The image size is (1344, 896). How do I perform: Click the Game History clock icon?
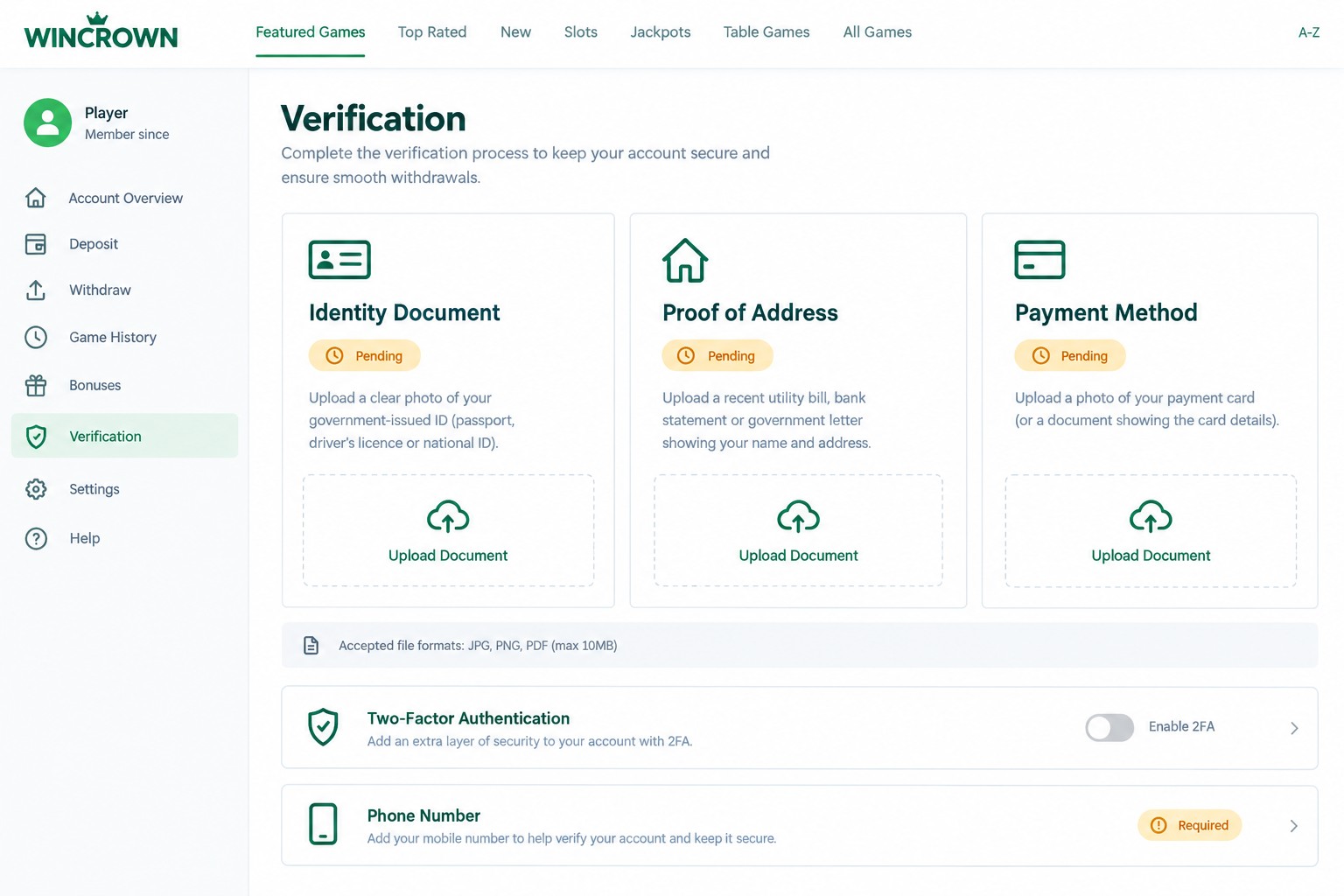[36, 337]
